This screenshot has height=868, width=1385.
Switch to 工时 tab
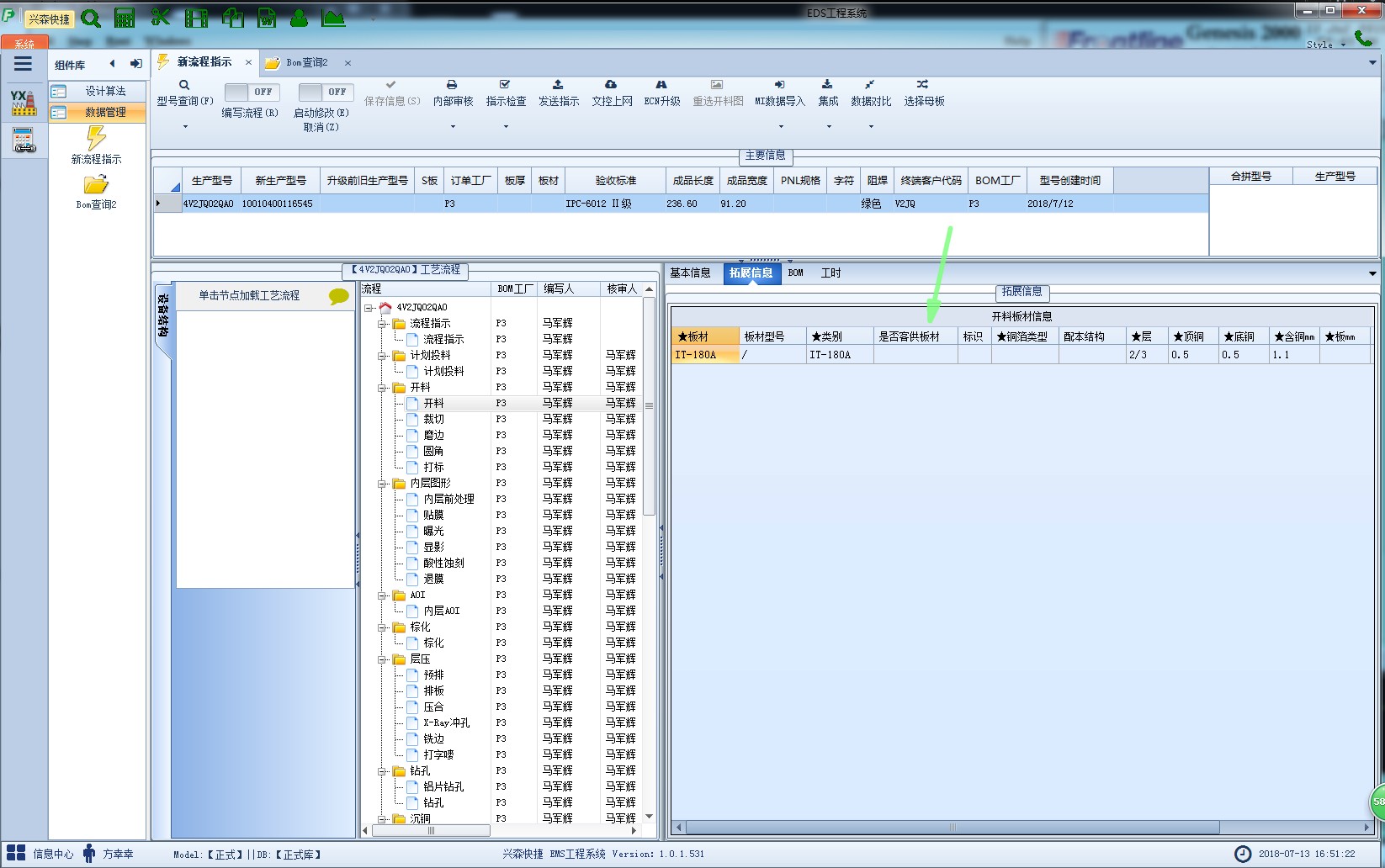click(830, 273)
